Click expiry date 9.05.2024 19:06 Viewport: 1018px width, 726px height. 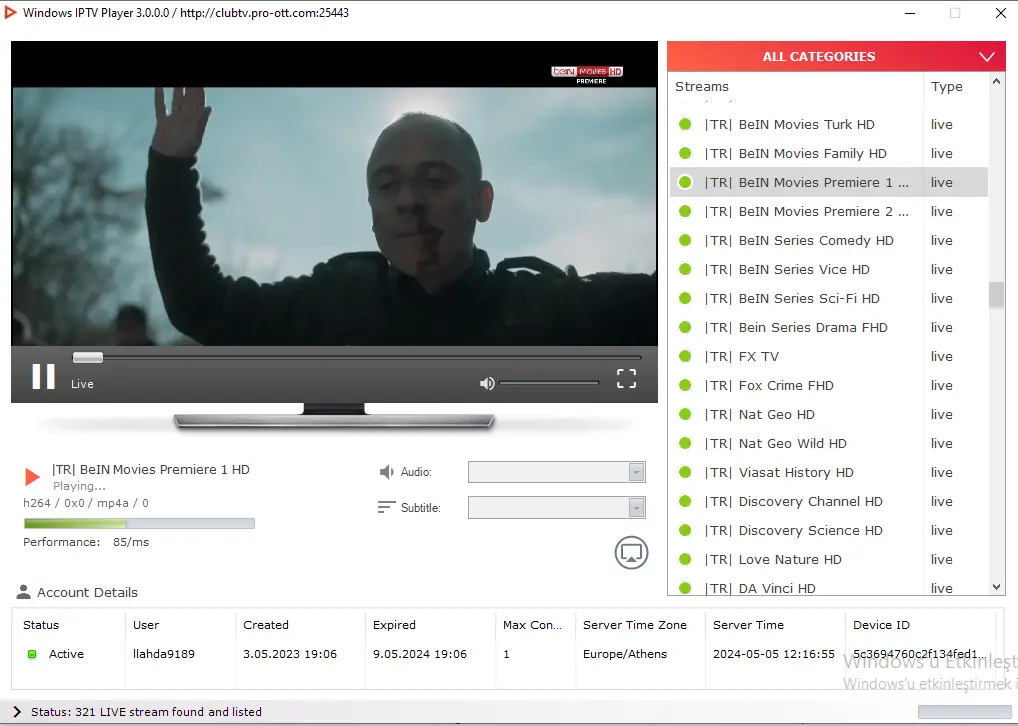coord(419,654)
